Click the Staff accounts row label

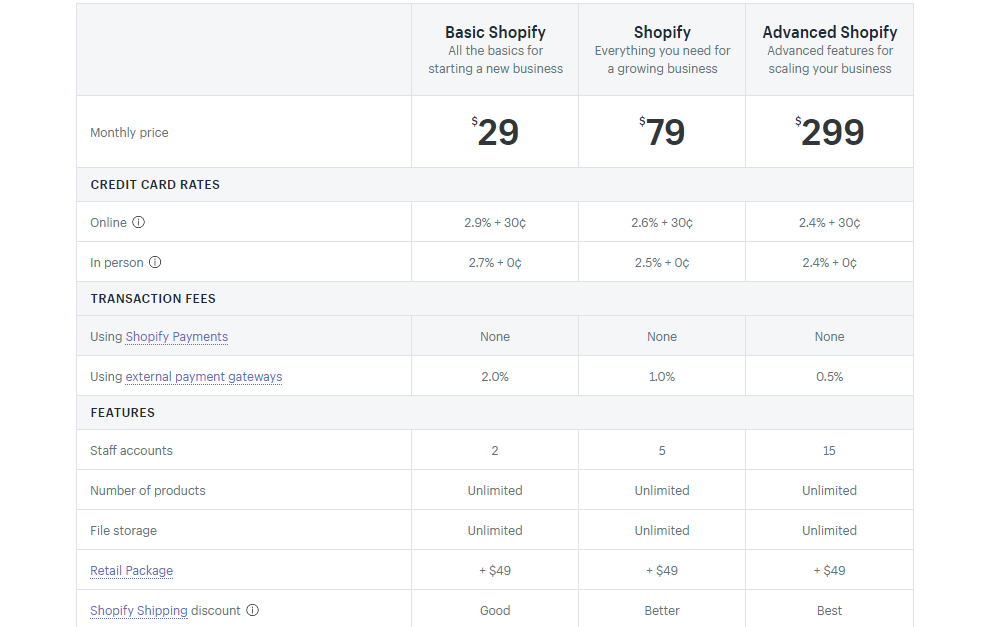pyautogui.click(x=131, y=451)
